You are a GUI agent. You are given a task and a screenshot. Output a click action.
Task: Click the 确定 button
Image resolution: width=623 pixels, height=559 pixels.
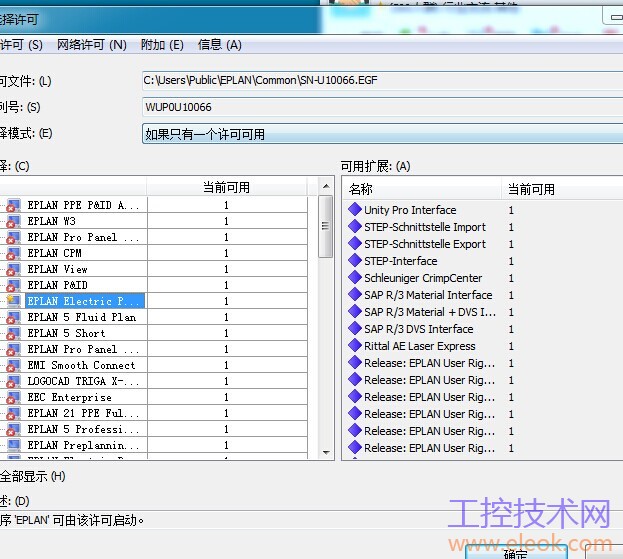[x=516, y=553]
